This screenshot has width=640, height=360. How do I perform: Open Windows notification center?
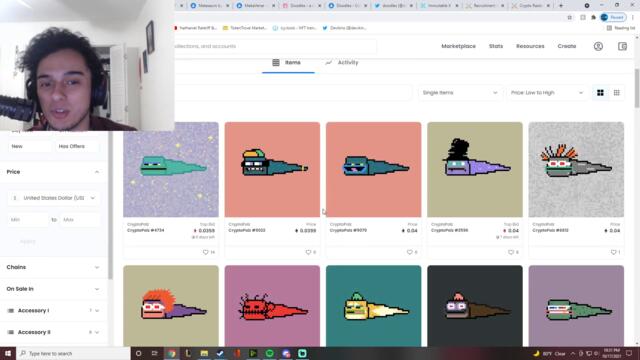click(x=629, y=353)
